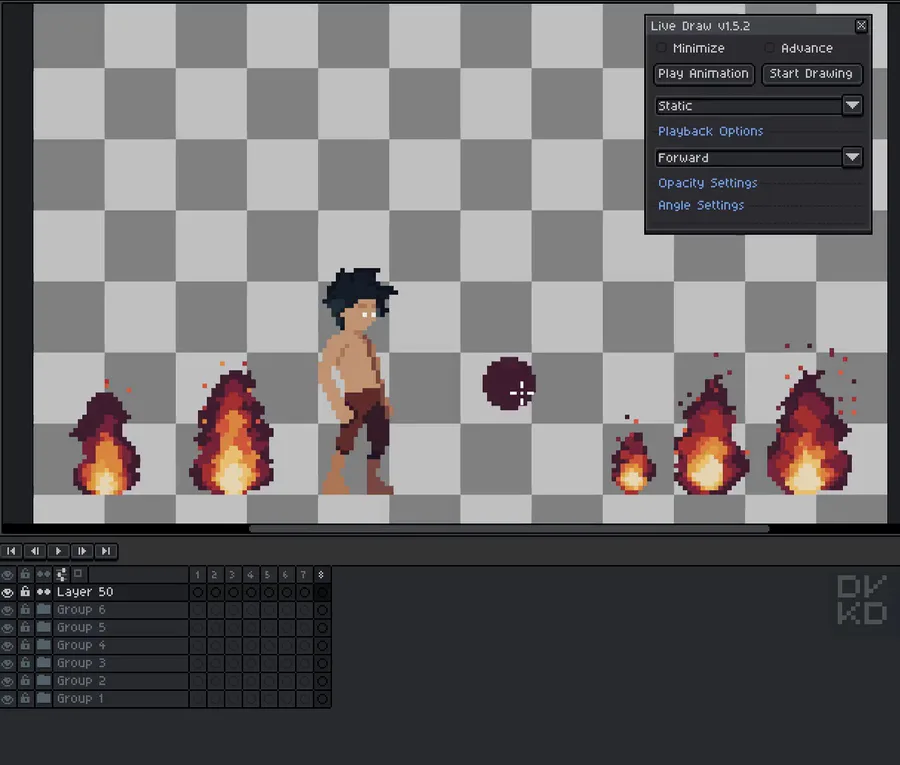Enable the Advance checkbox in Live Draw
900x765 pixels.
(770, 48)
